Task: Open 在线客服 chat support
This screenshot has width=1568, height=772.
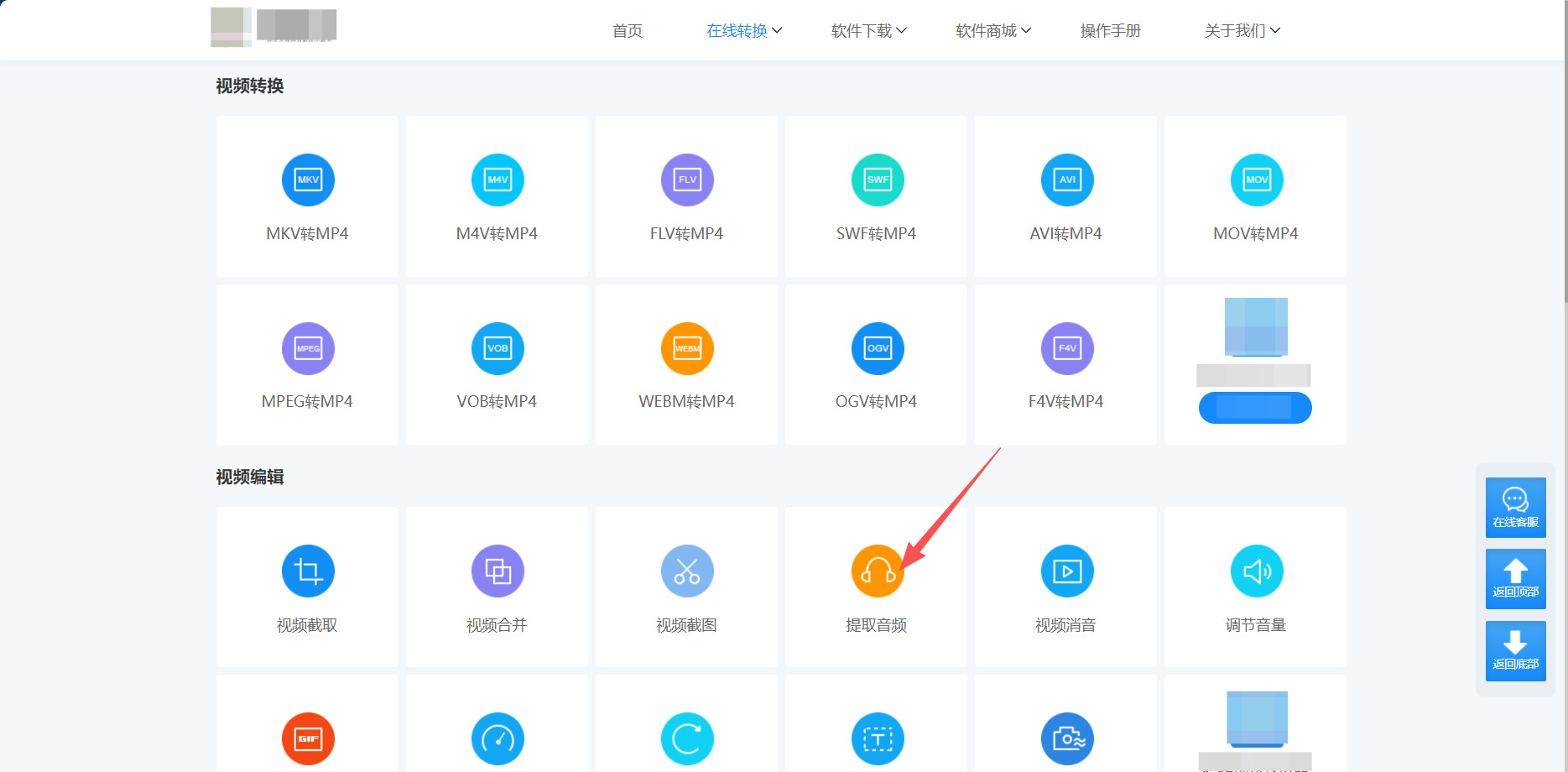Action: tap(1515, 508)
